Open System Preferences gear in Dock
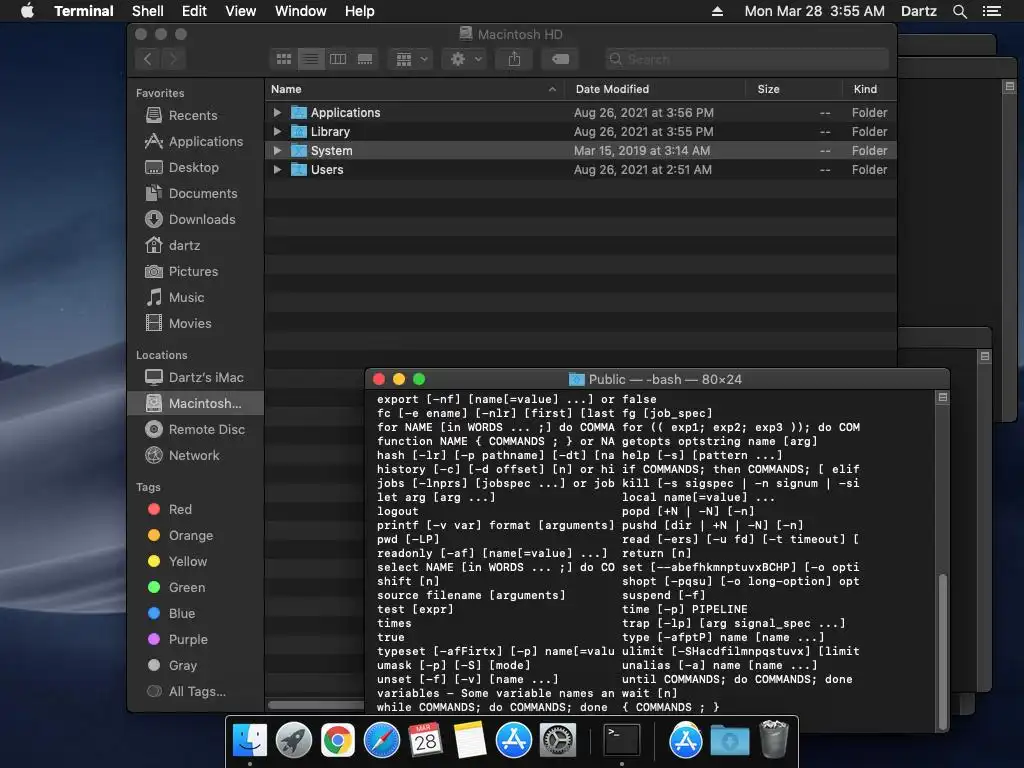This screenshot has width=1024, height=768. click(x=558, y=741)
